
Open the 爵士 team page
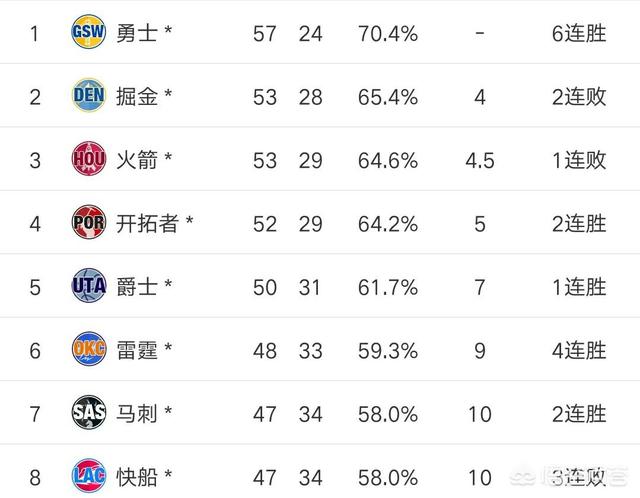pyautogui.click(x=137, y=287)
